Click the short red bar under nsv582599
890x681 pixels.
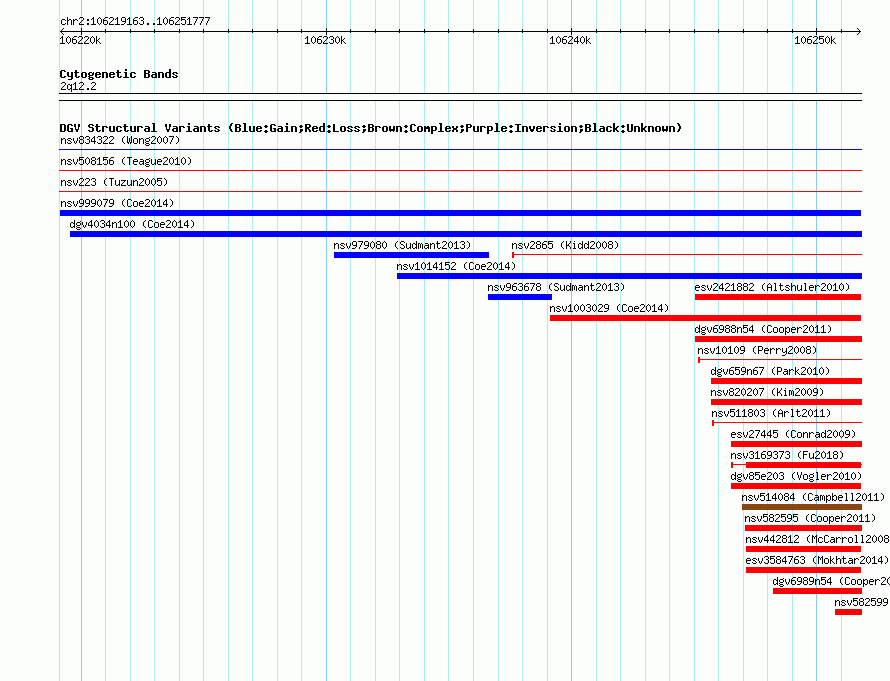(848, 612)
